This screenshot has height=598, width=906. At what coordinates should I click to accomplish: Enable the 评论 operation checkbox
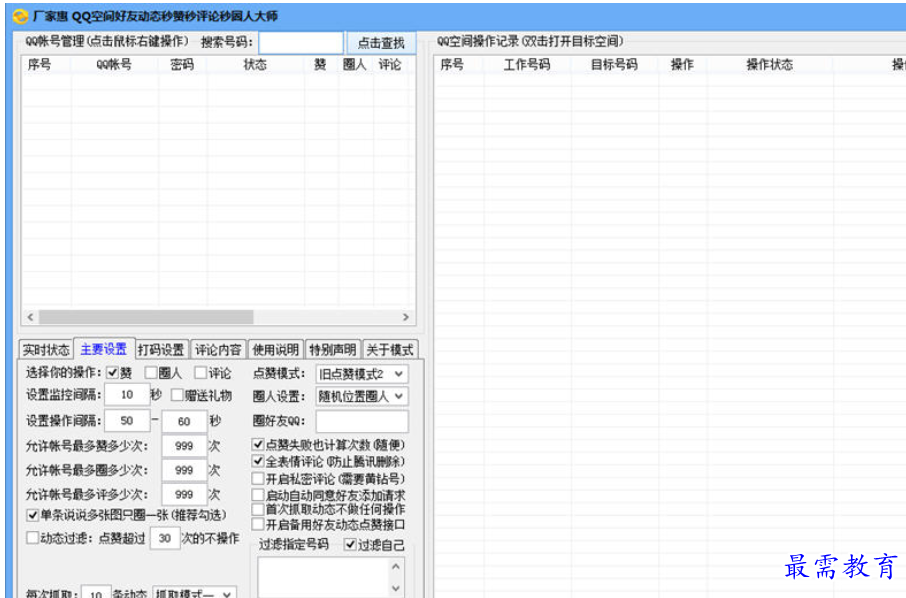coord(200,373)
